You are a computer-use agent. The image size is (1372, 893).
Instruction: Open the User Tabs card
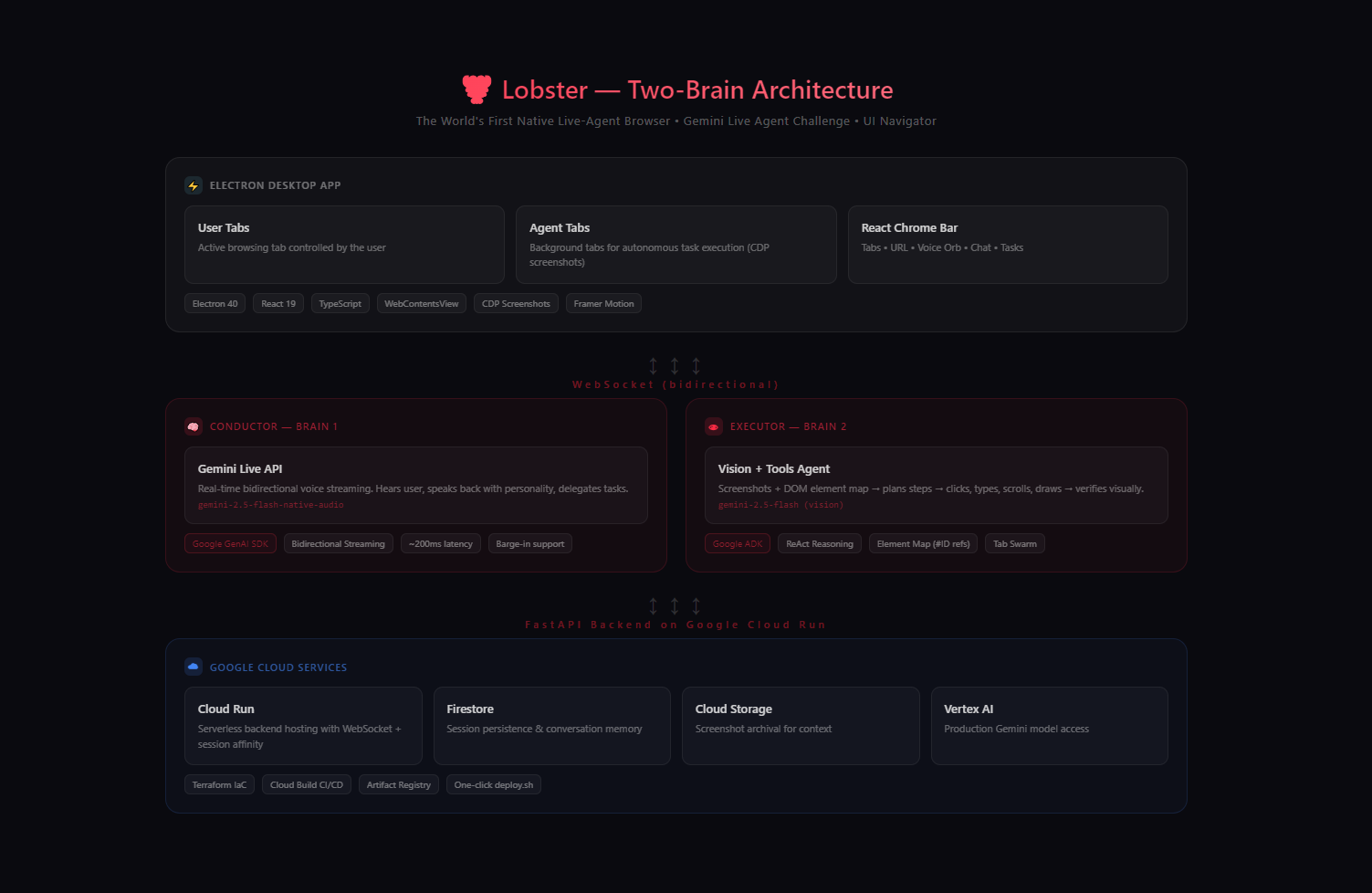click(344, 245)
